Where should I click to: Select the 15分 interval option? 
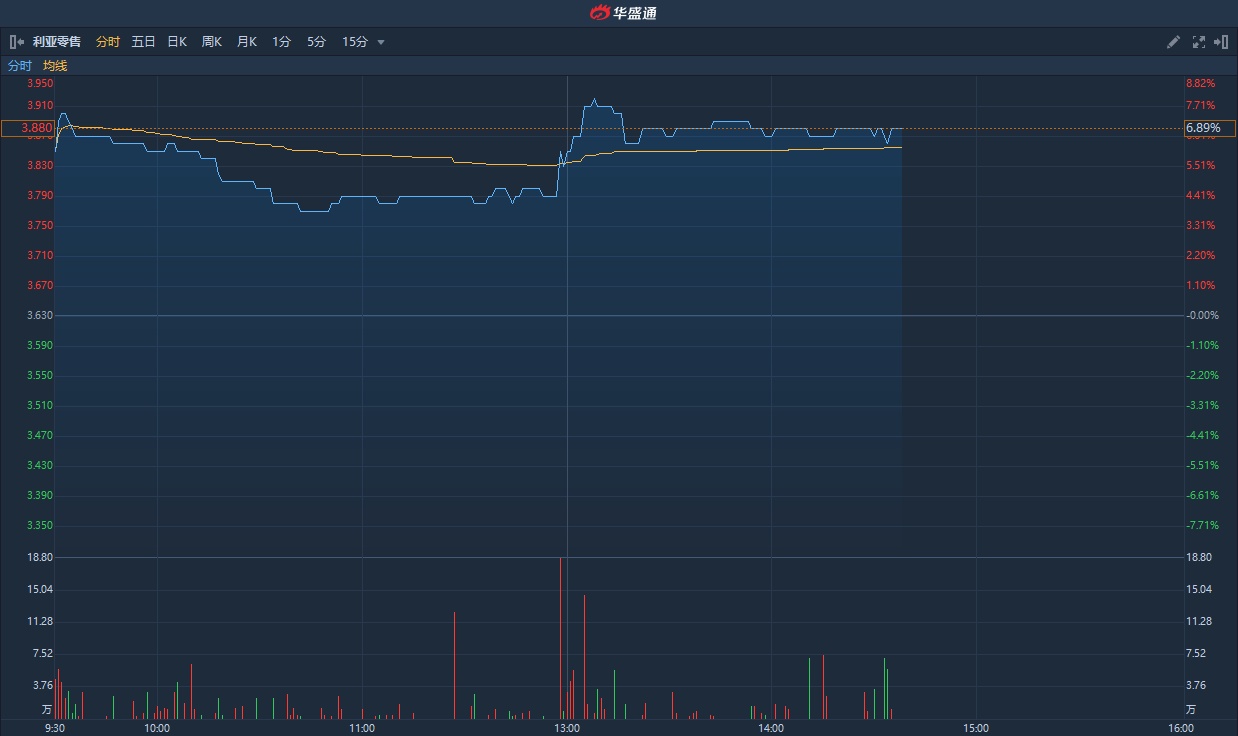click(x=355, y=42)
